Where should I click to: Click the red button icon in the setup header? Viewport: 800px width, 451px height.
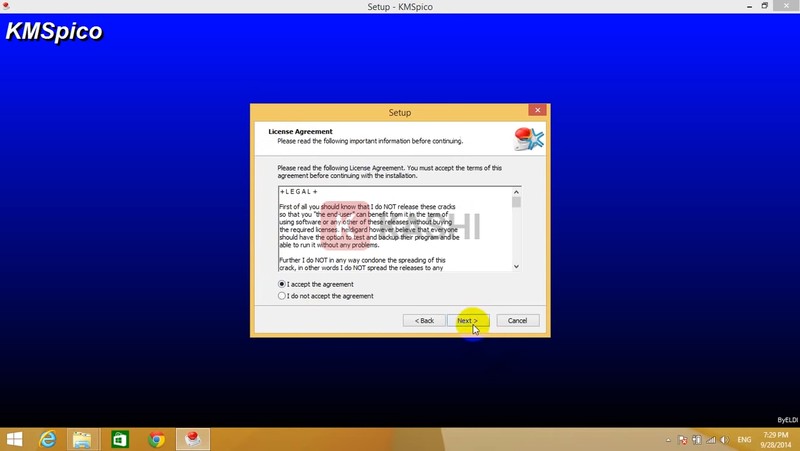point(527,137)
